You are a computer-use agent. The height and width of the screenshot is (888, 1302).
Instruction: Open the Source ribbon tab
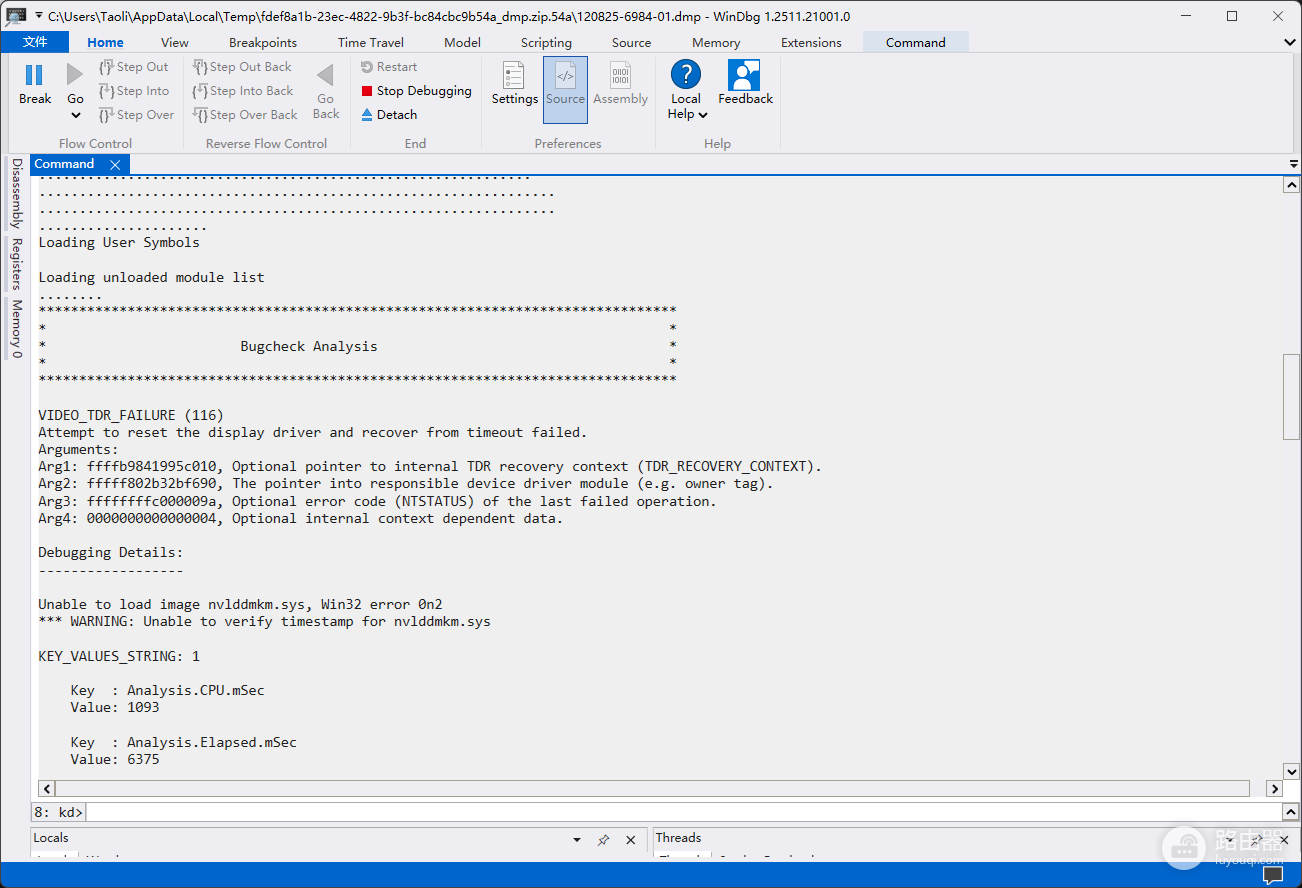631,42
